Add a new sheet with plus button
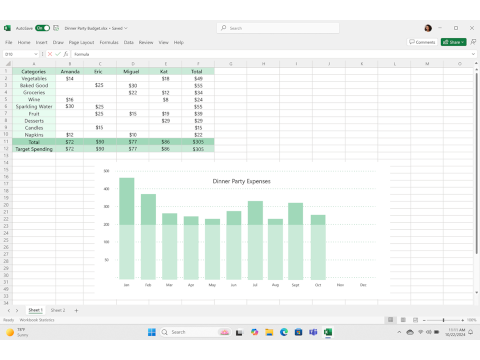 [76, 310]
